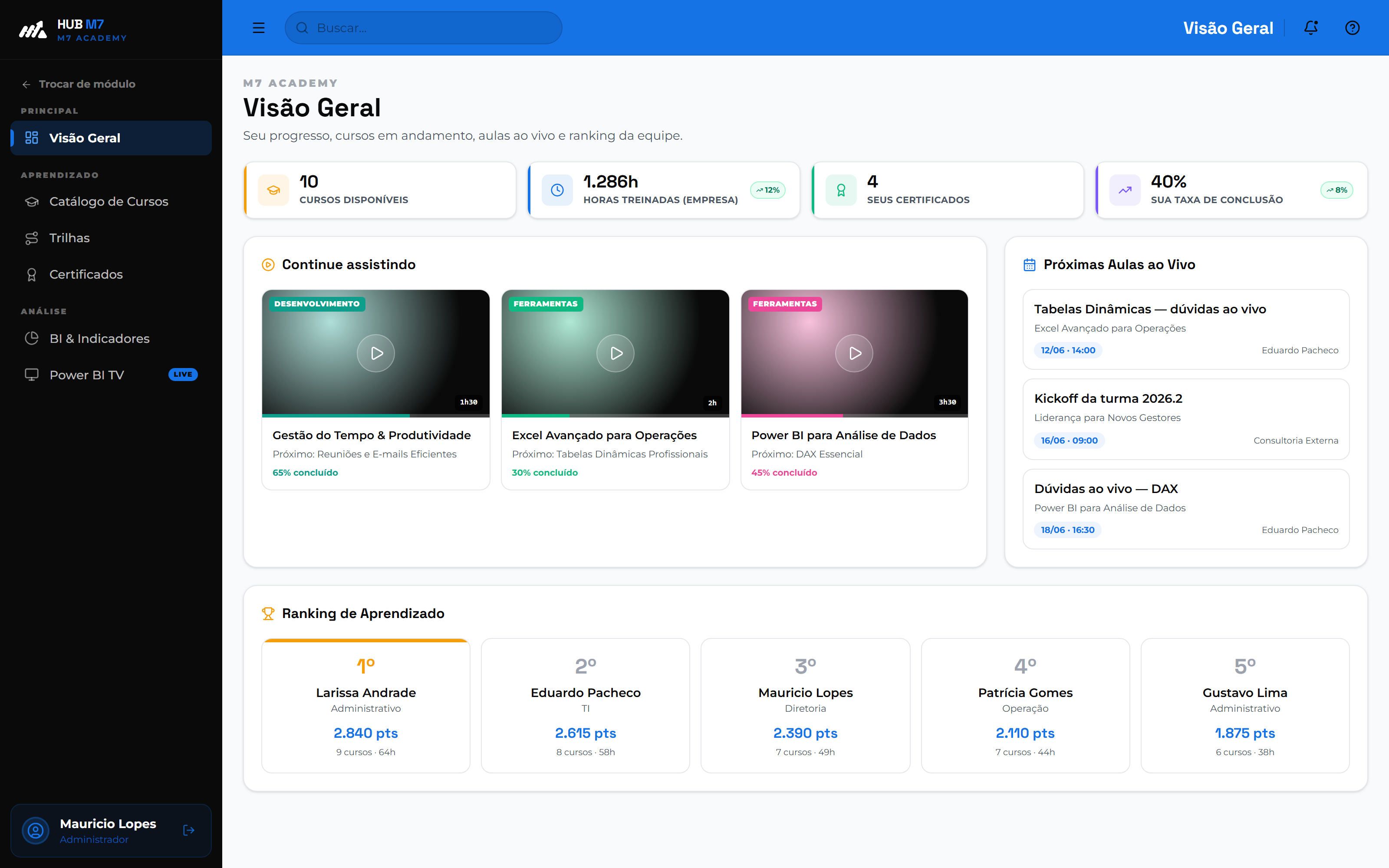Viewport: 1389px width, 868px height.
Task: Click the clock icon on Horas Treinadas card
Action: click(x=557, y=190)
